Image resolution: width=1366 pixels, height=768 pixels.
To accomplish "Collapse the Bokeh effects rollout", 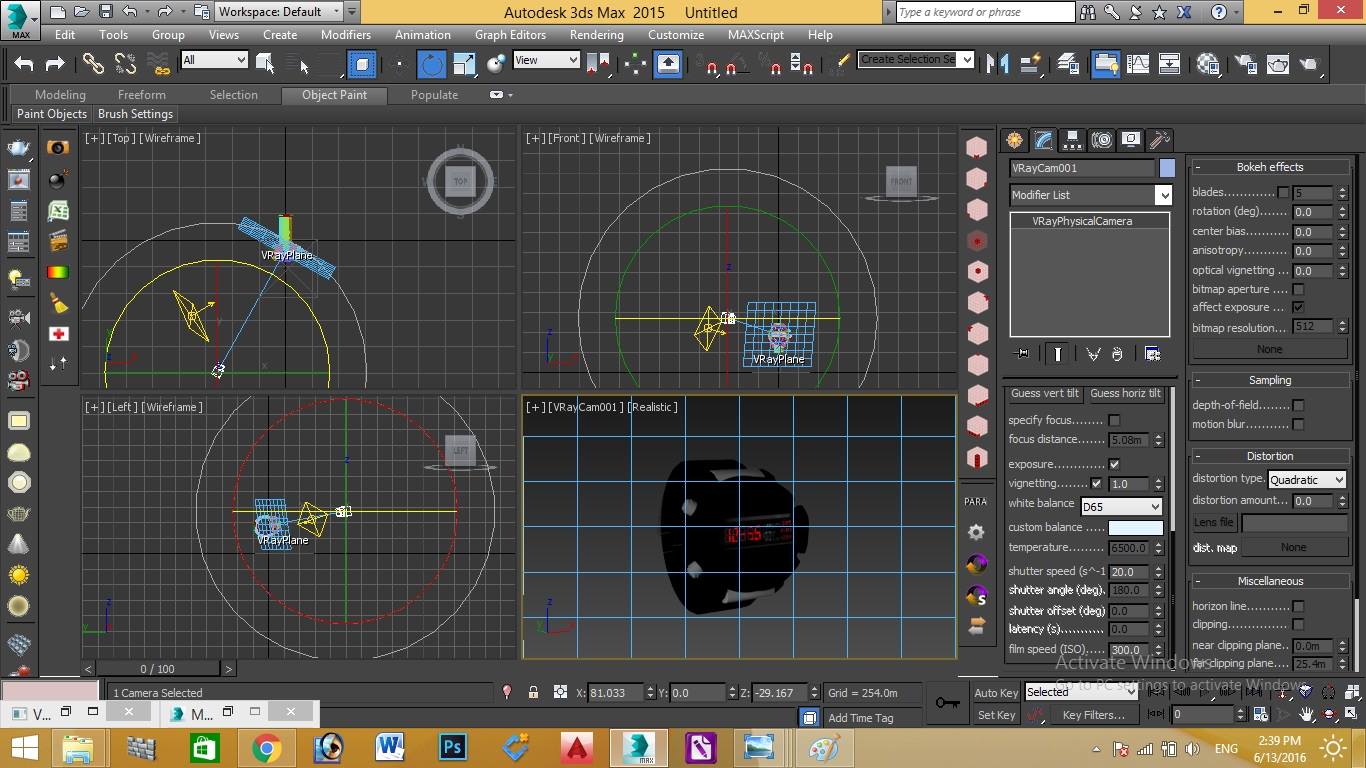I will [1270, 167].
